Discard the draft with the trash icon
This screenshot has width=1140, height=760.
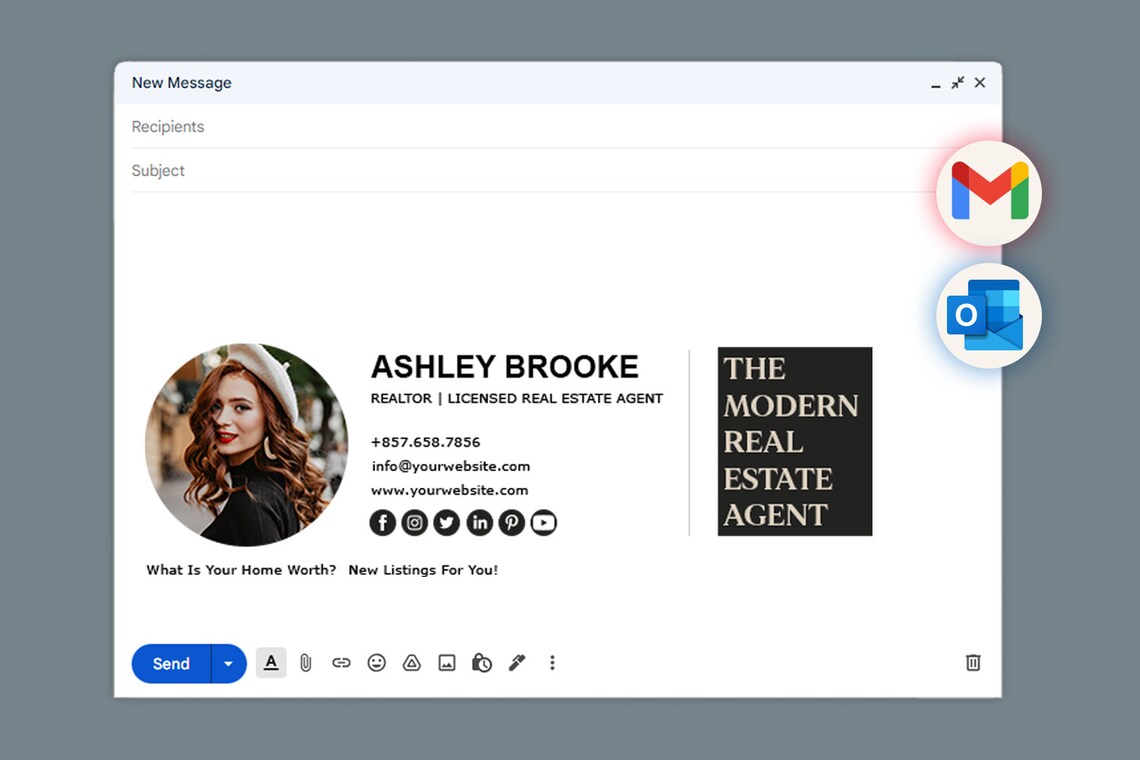coord(973,663)
